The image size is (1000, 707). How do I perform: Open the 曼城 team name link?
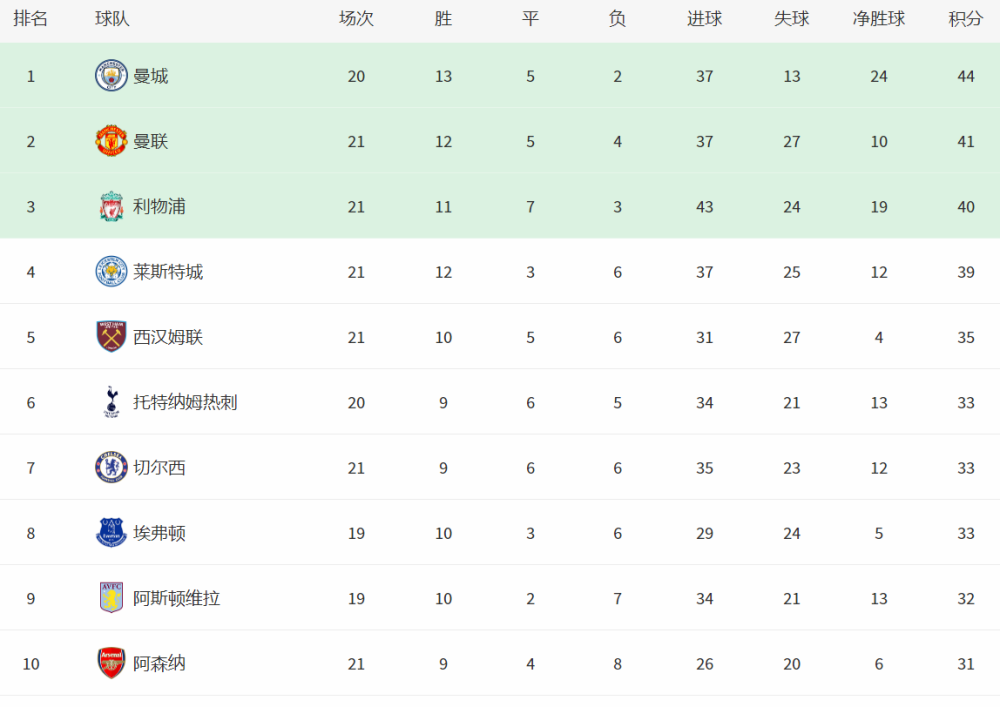(x=151, y=77)
